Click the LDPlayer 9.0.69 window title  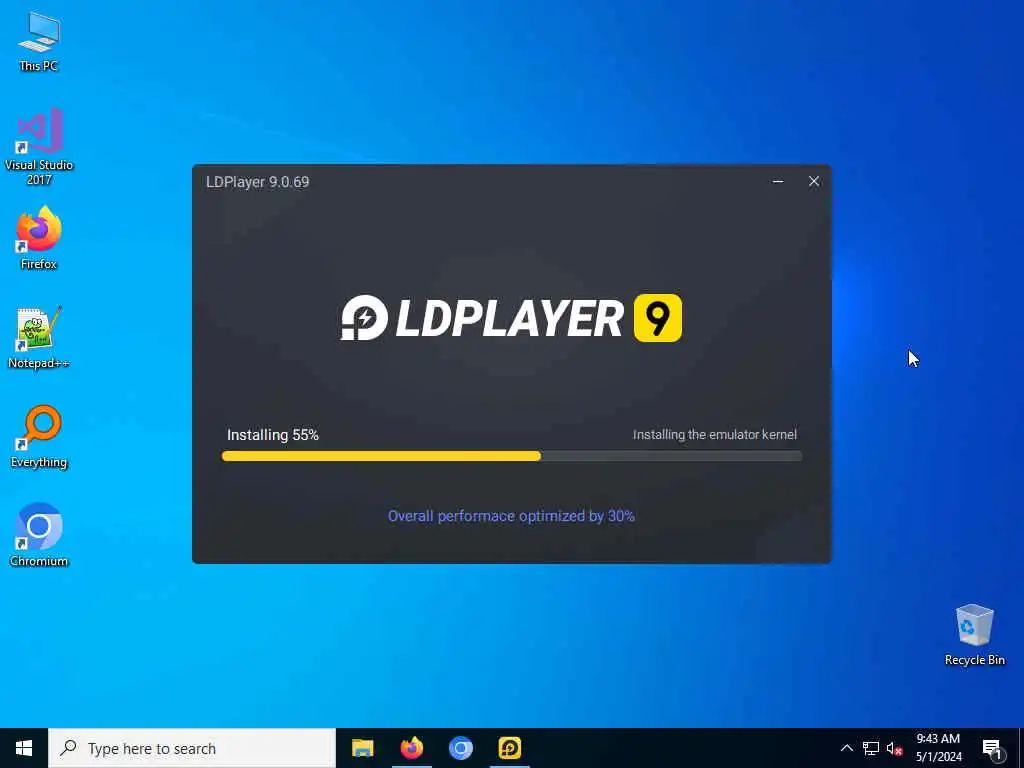pyautogui.click(x=257, y=182)
